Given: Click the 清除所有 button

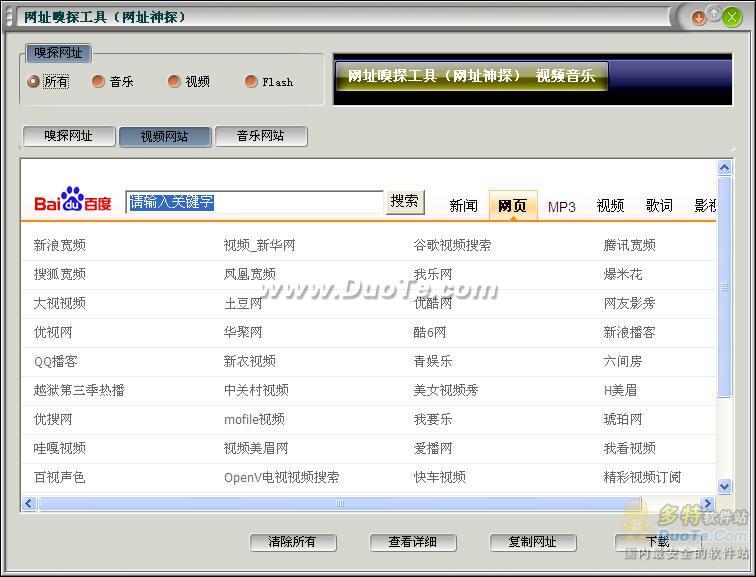Looking at the screenshot, I should pyautogui.click(x=293, y=542).
